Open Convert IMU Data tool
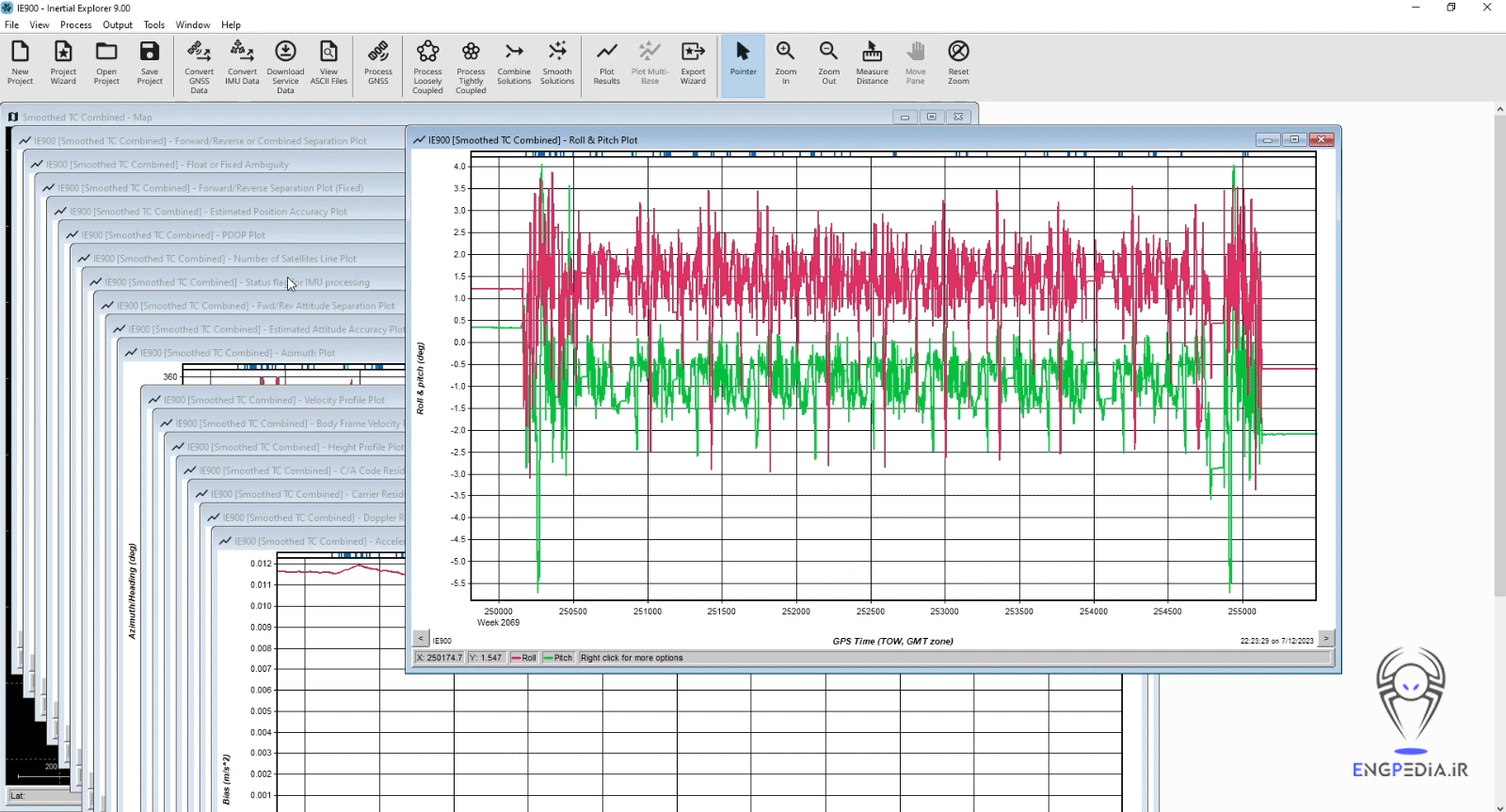Viewport: 1506px width, 812px height. pyautogui.click(x=242, y=64)
